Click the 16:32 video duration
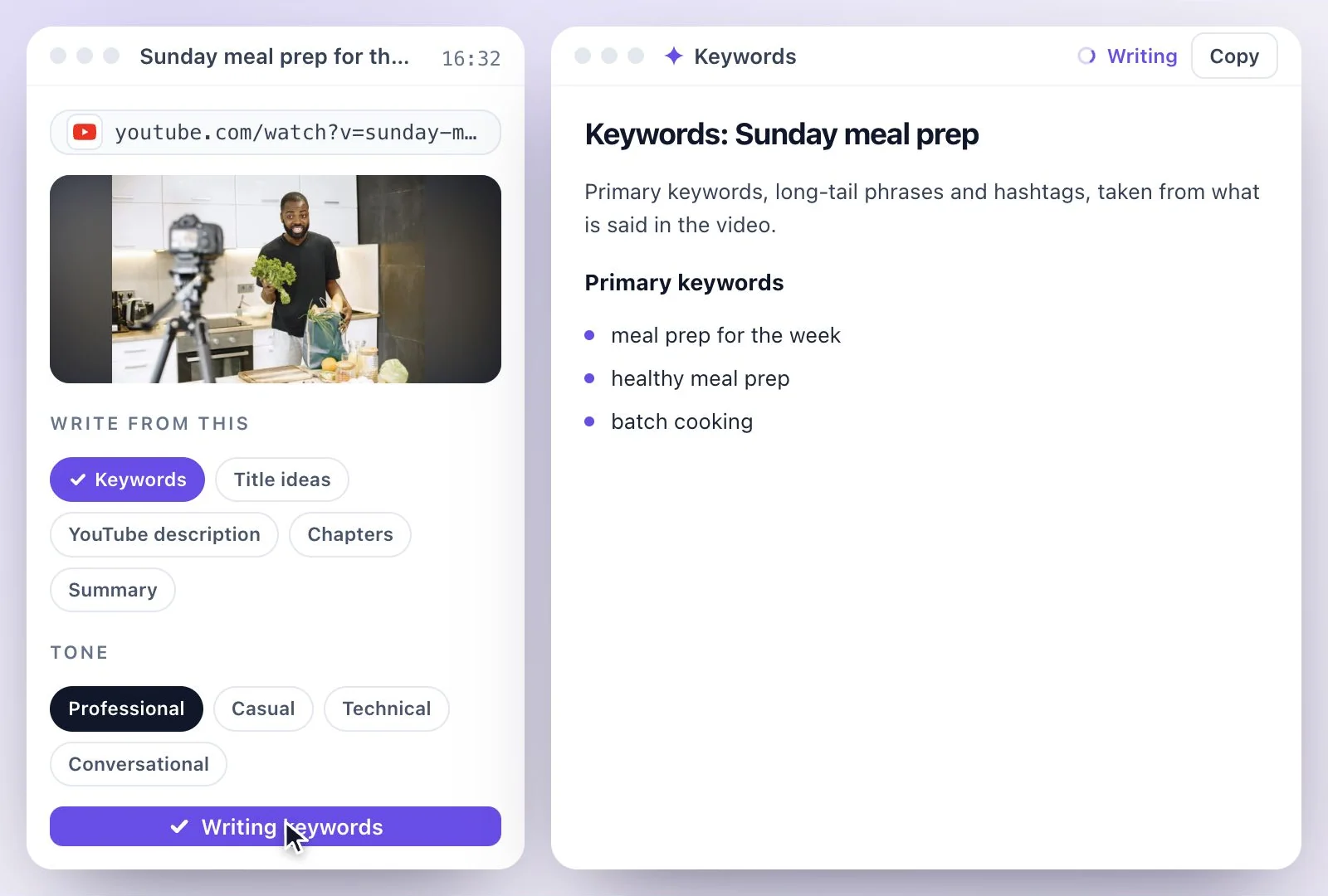Viewport: 1328px width, 896px height. tap(471, 58)
